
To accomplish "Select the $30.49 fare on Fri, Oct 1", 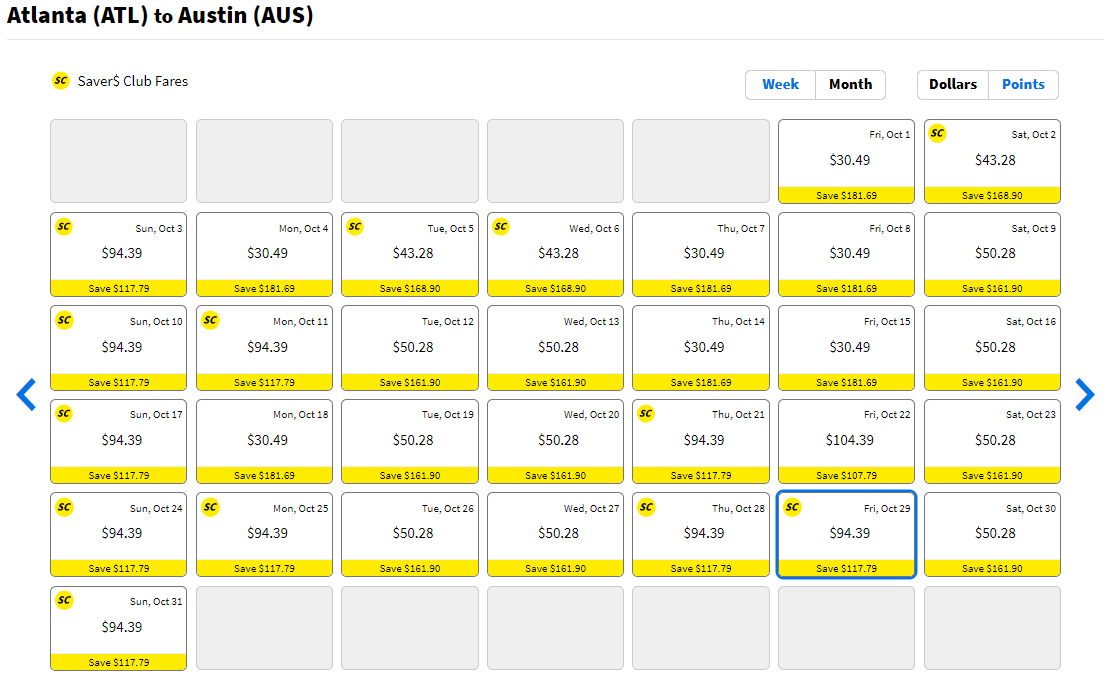I will [845, 160].
